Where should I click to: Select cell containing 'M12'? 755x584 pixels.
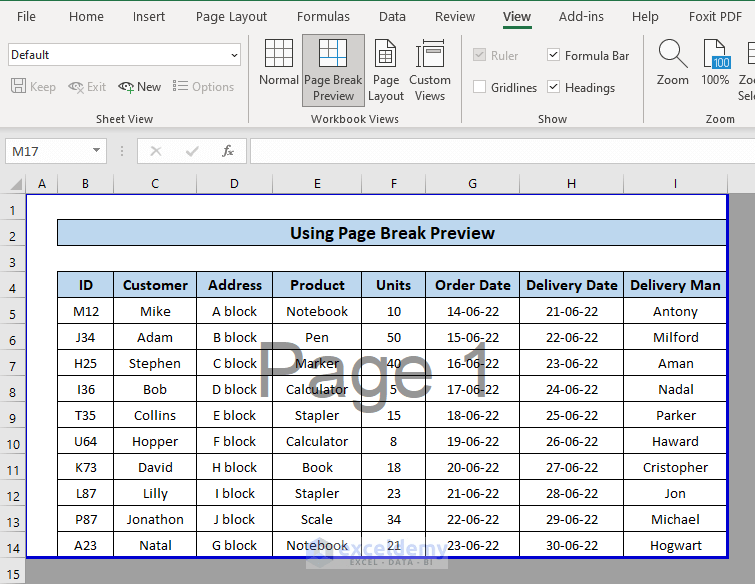86,311
